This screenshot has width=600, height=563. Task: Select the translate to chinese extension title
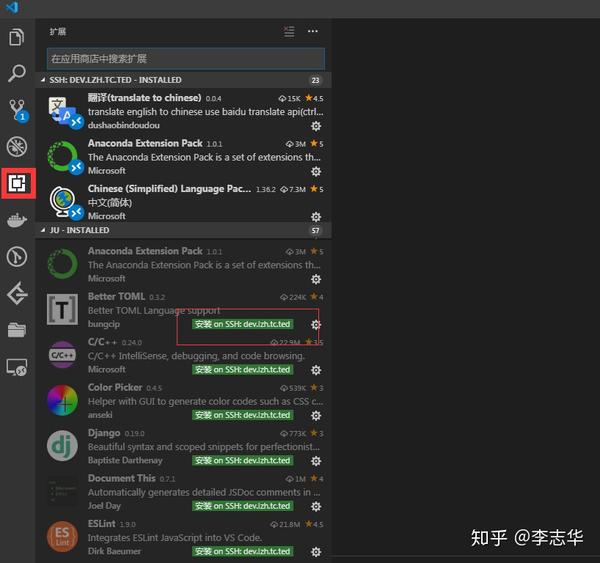click(144, 98)
